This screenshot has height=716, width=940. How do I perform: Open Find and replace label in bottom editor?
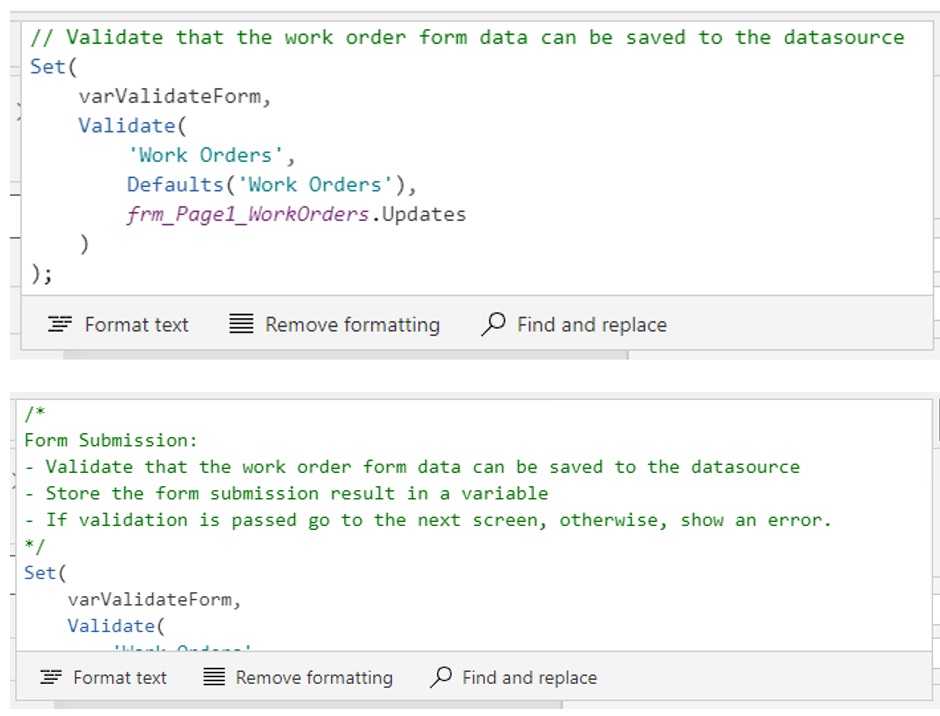pos(529,678)
